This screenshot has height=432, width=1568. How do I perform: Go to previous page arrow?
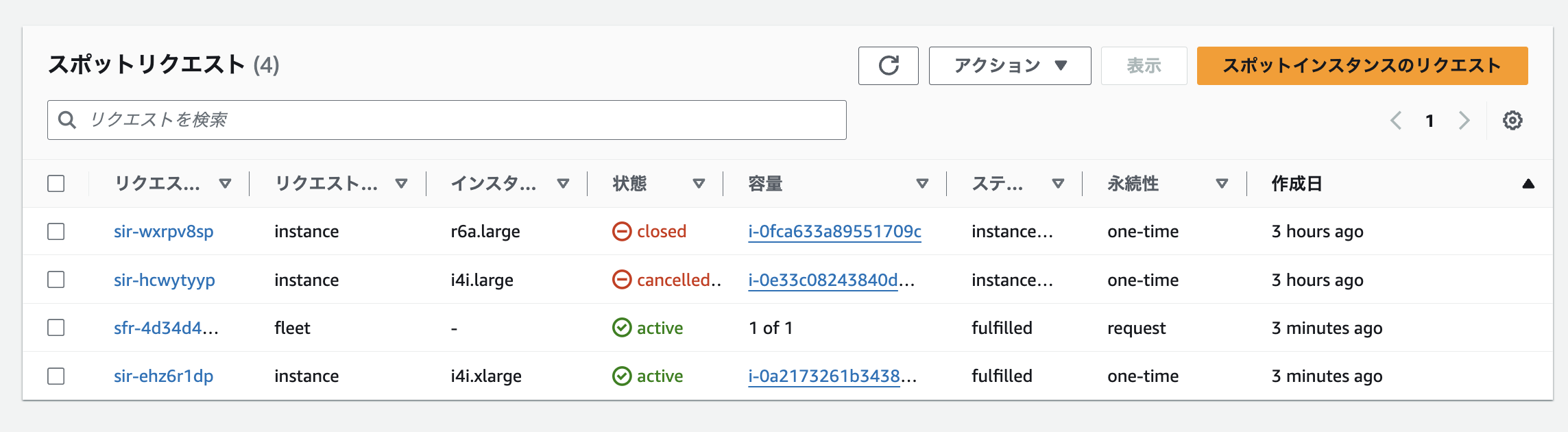pyautogui.click(x=1396, y=121)
